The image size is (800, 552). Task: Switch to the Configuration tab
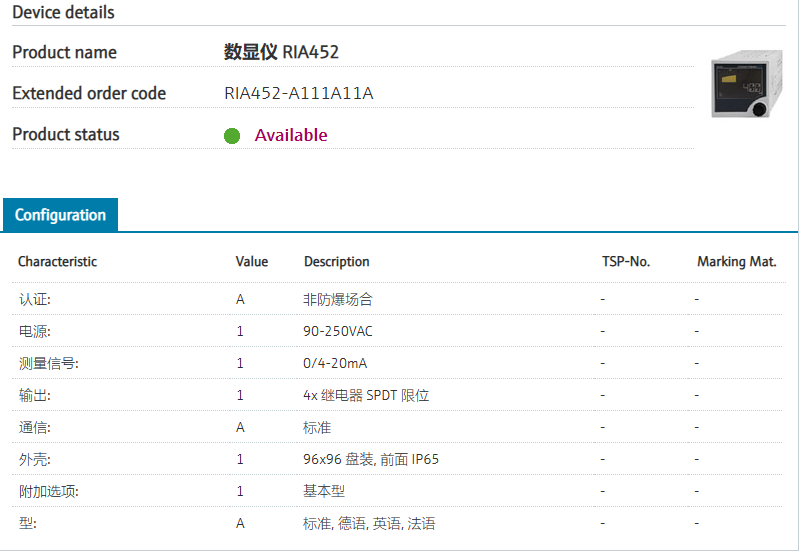60,215
